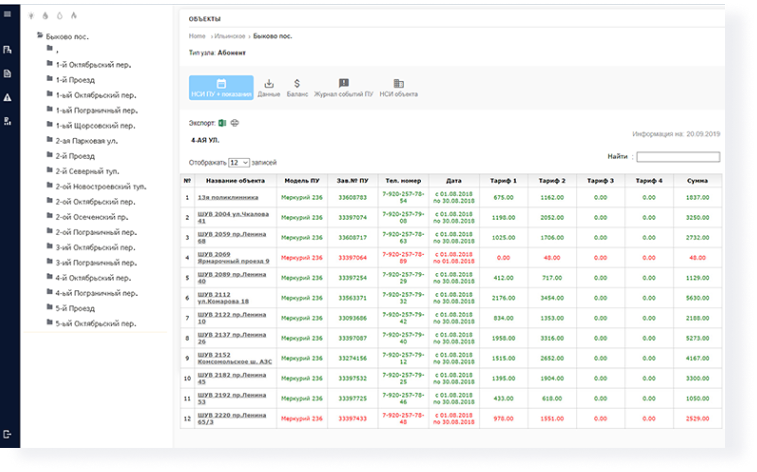Click the Excel export icon

(x=222, y=123)
